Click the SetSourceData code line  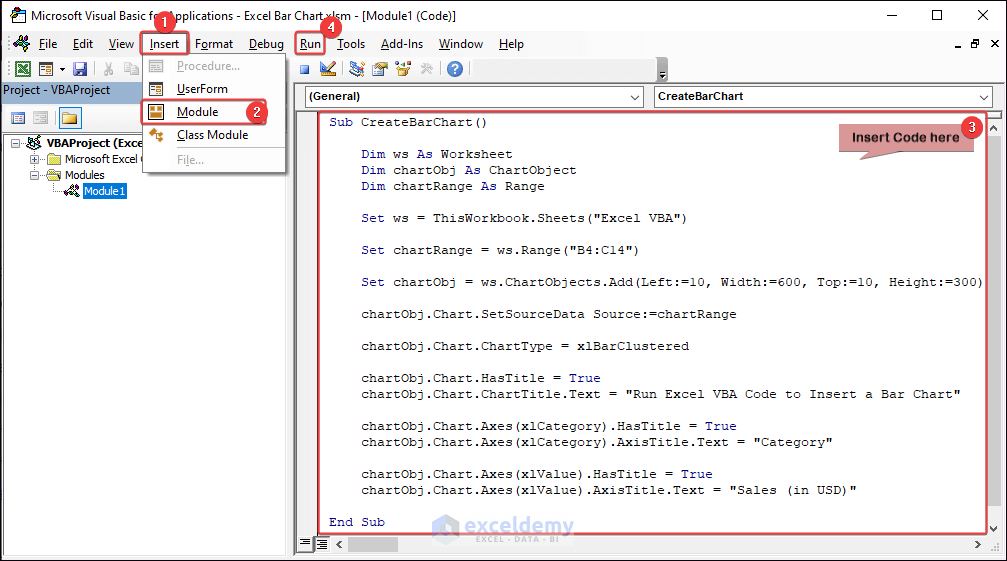[x=548, y=314]
